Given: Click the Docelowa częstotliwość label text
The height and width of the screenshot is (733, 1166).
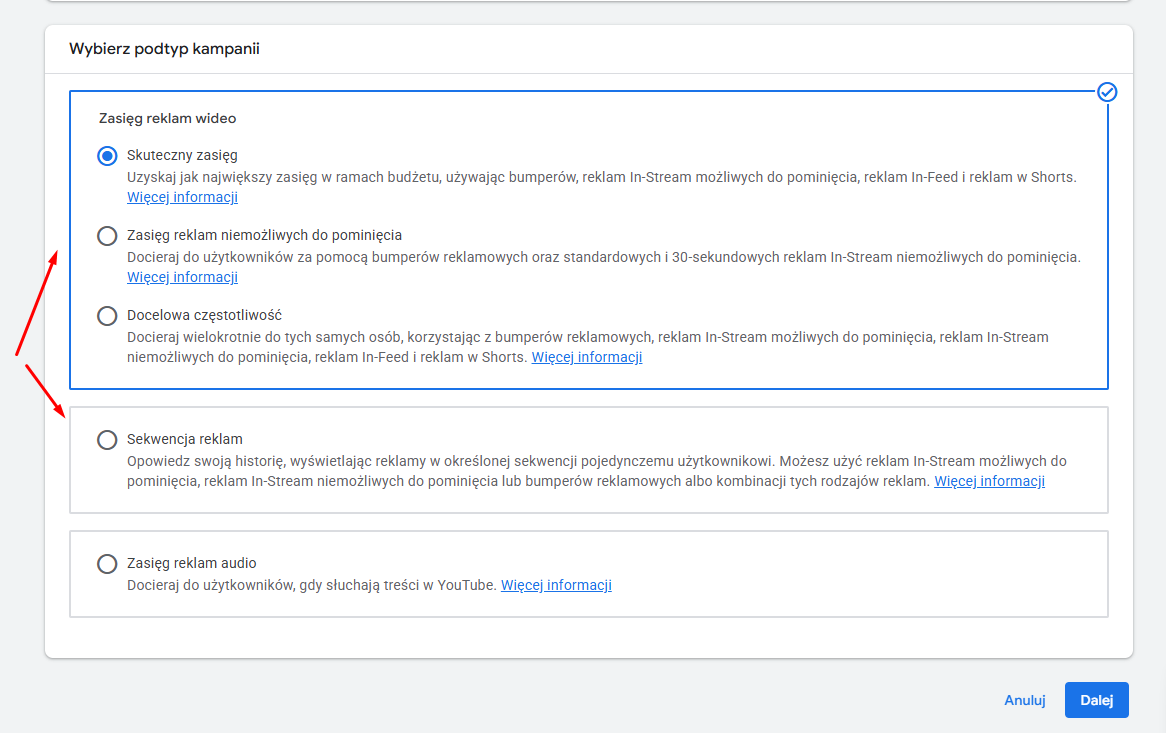Looking at the screenshot, I should tap(204, 315).
